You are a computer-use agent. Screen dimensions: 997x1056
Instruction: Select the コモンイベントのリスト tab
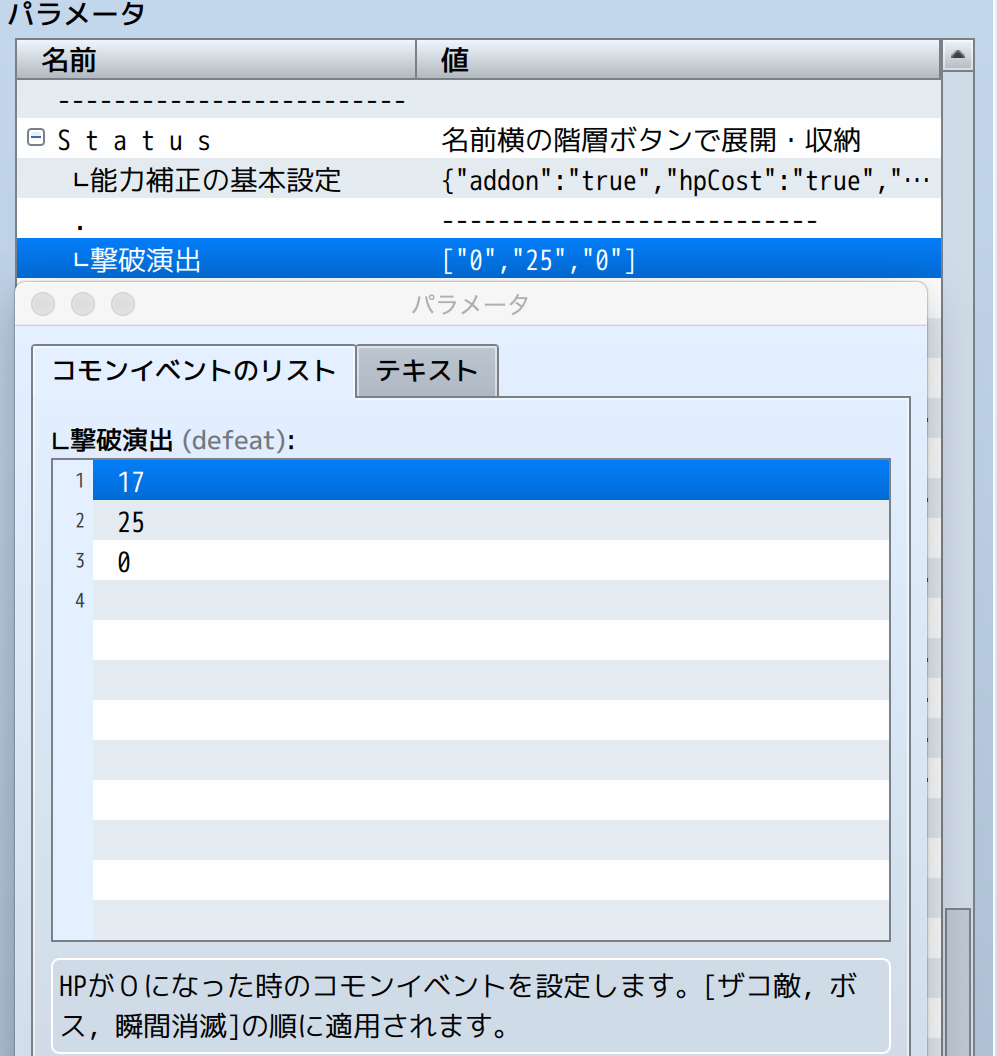coord(194,371)
